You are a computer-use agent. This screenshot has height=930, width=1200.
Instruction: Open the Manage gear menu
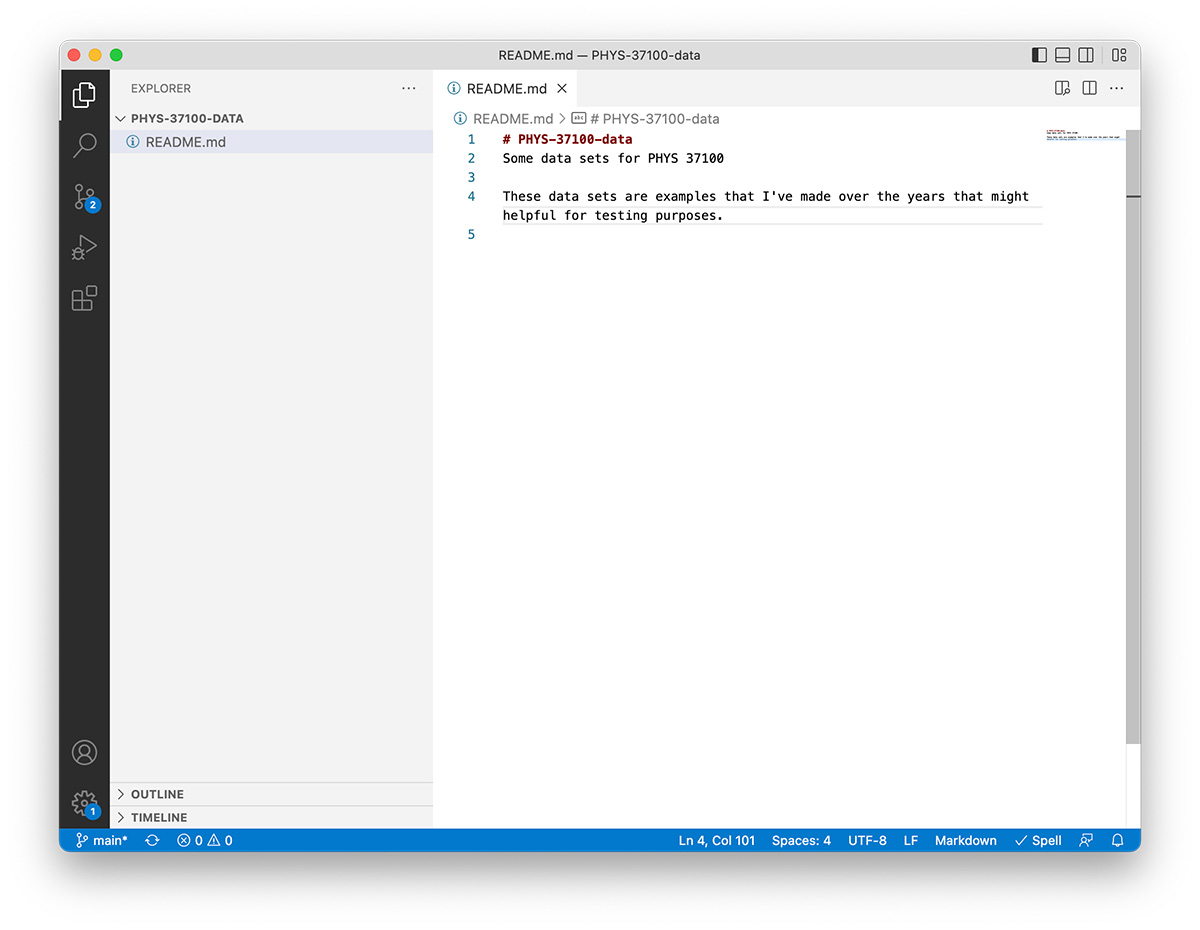pyautogui.click(x=84, y=802)
